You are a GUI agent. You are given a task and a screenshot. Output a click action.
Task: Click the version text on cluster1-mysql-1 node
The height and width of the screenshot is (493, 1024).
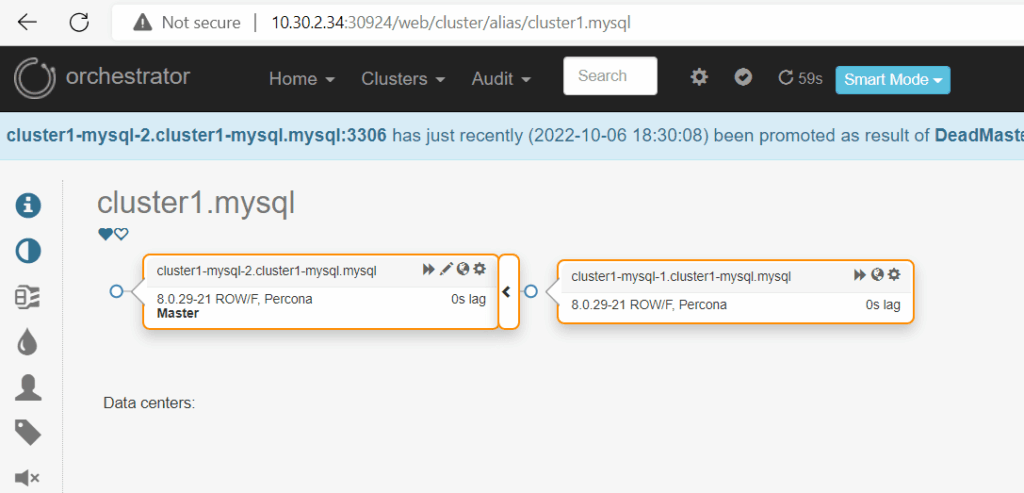pyautogui.click(x=649, y=305)
